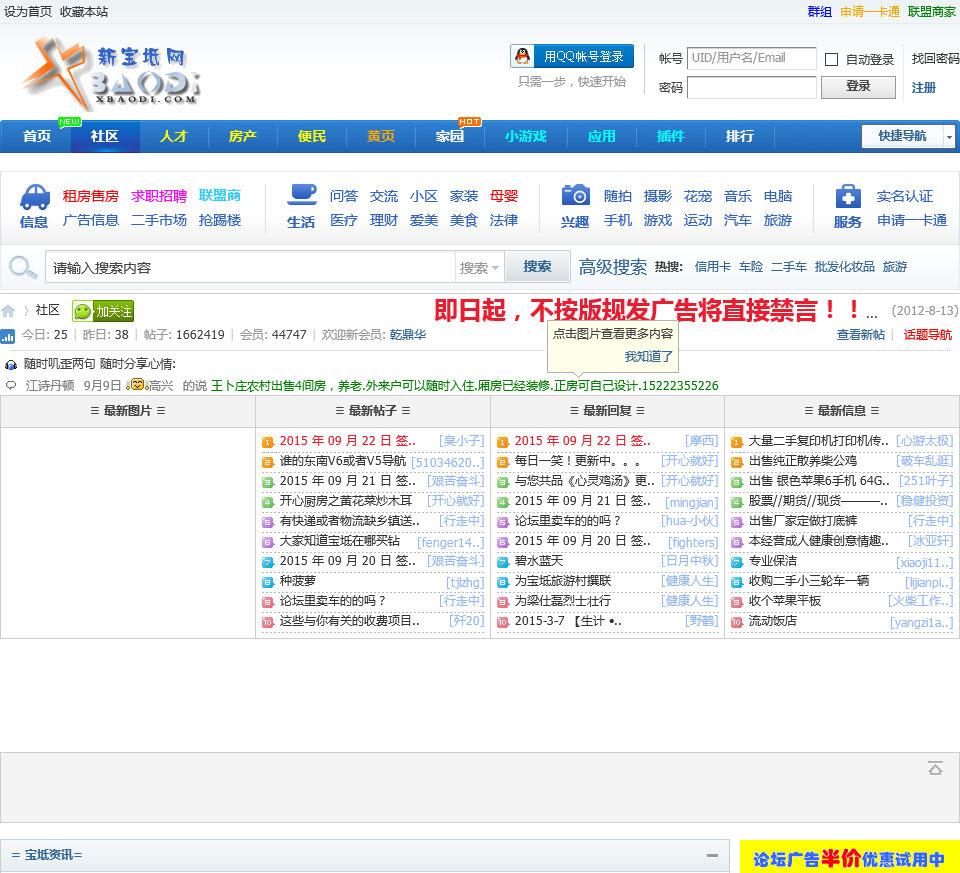Image resolution: width=960 pixels, height=873 pixels.
Task: Click the medical kit 服务 icon
Action: pos(848,197)
